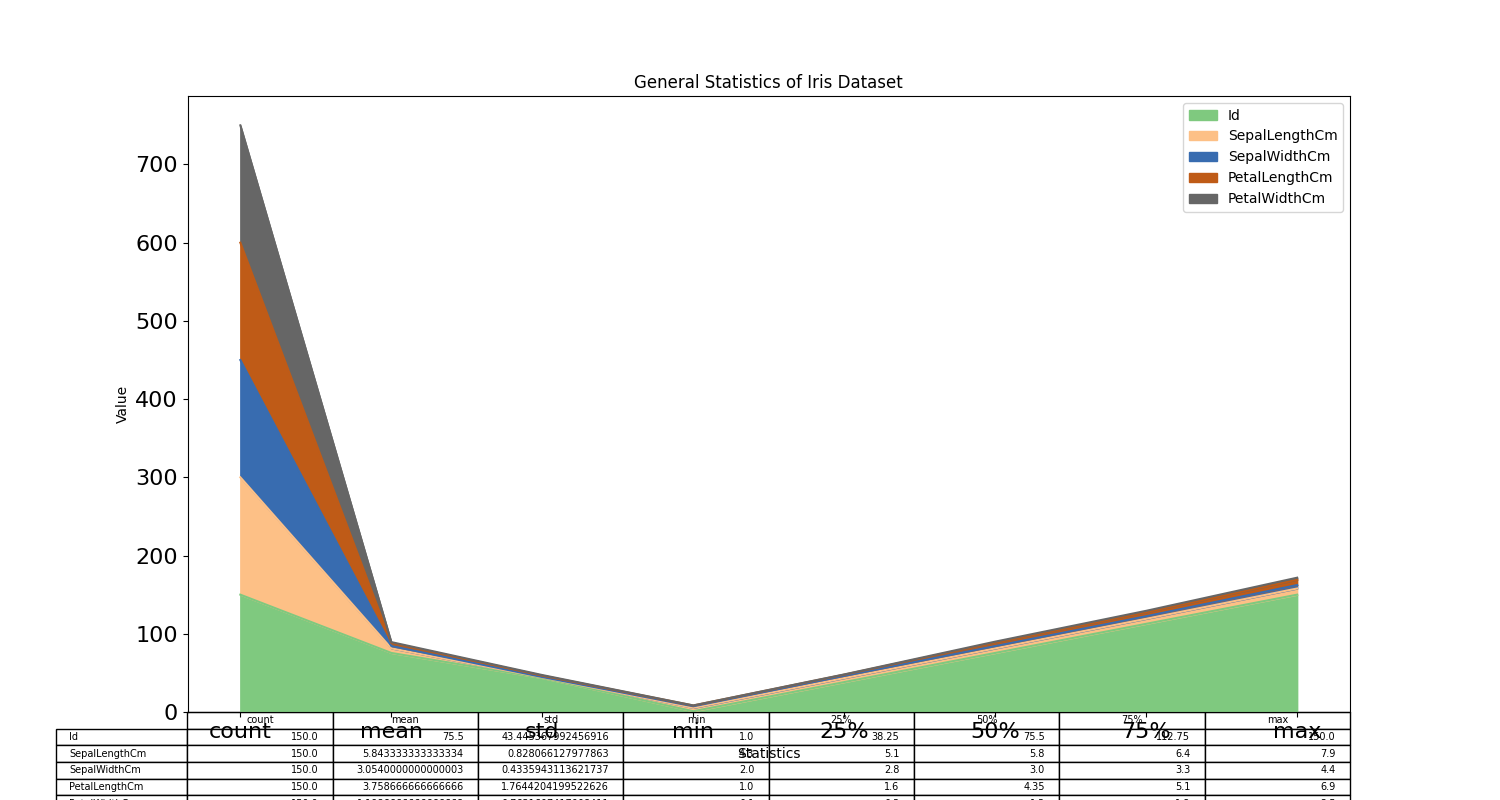1500x800 pixels.
Task: Select the Id label in the legend
Action: [1234, 115]
